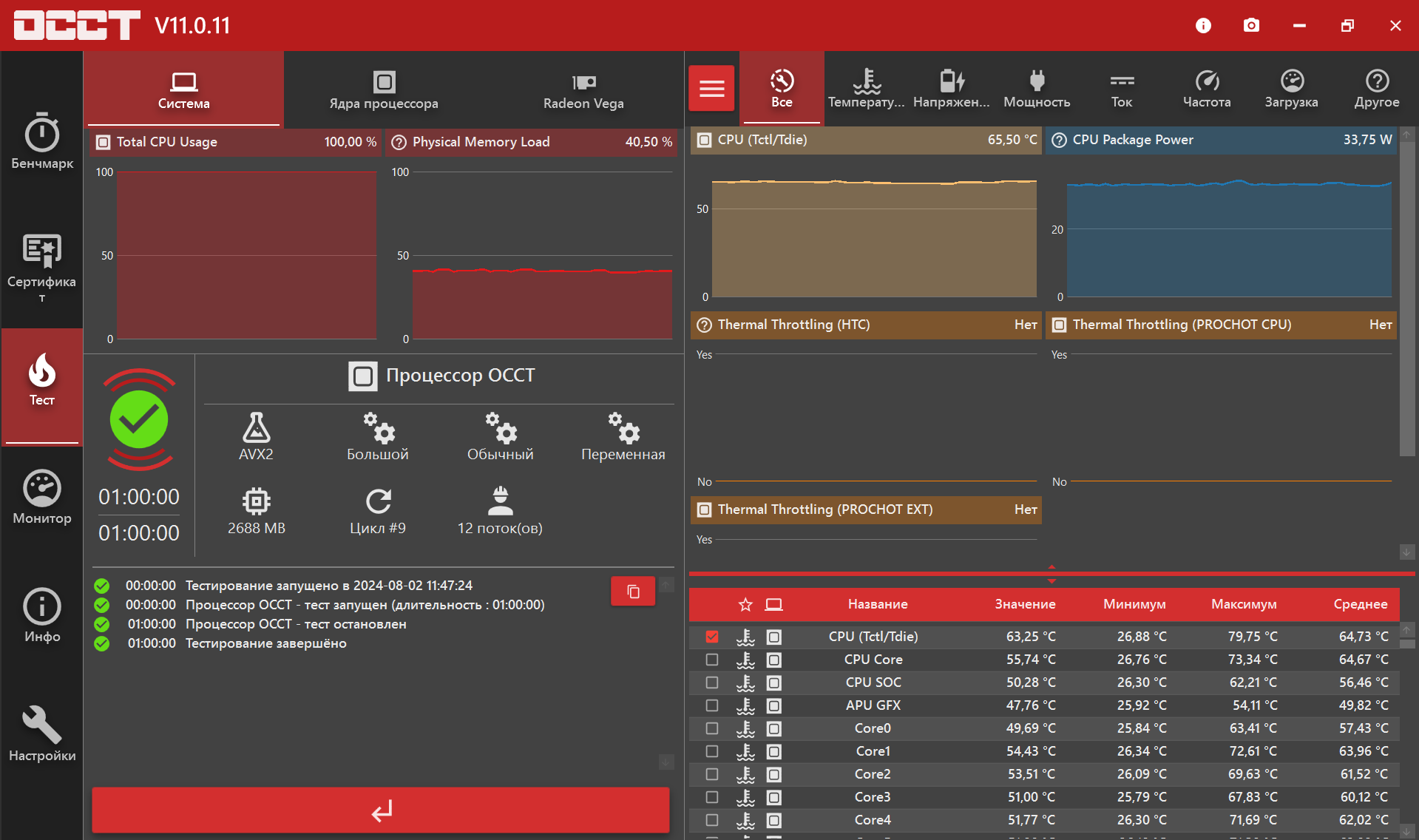Open Настройки wrench settings
The width and height of the screenshot is (1419, 840).
pos(42,734)
